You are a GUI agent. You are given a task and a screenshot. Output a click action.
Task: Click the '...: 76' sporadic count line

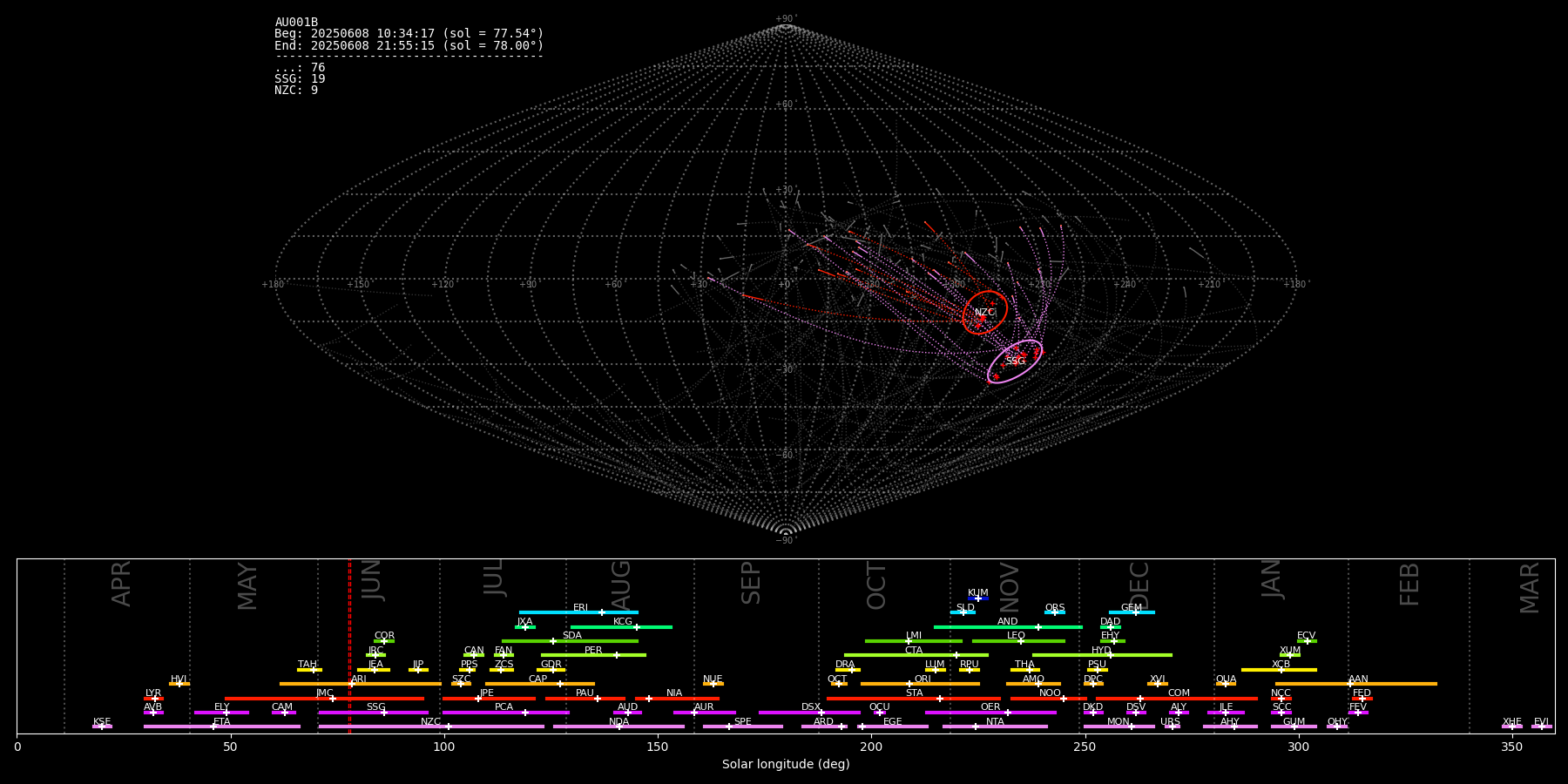tap(300, 68)
